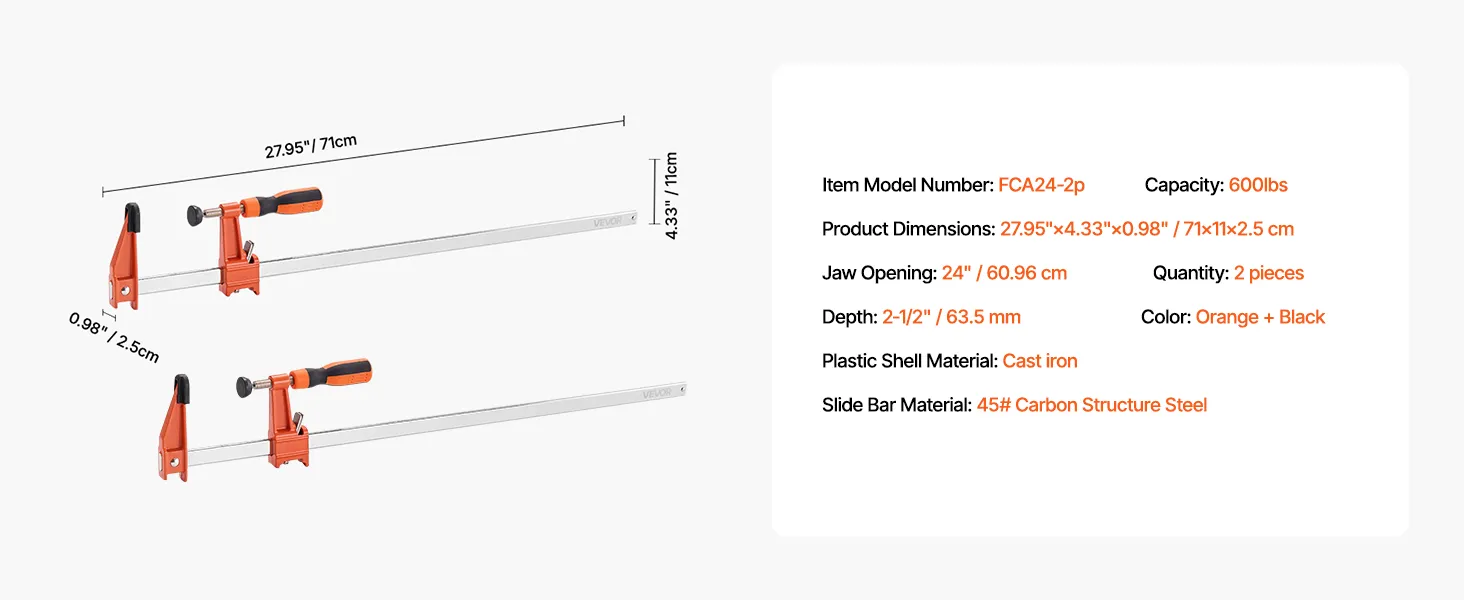Click the Capacity value 600lbs

click(1258, 185)
